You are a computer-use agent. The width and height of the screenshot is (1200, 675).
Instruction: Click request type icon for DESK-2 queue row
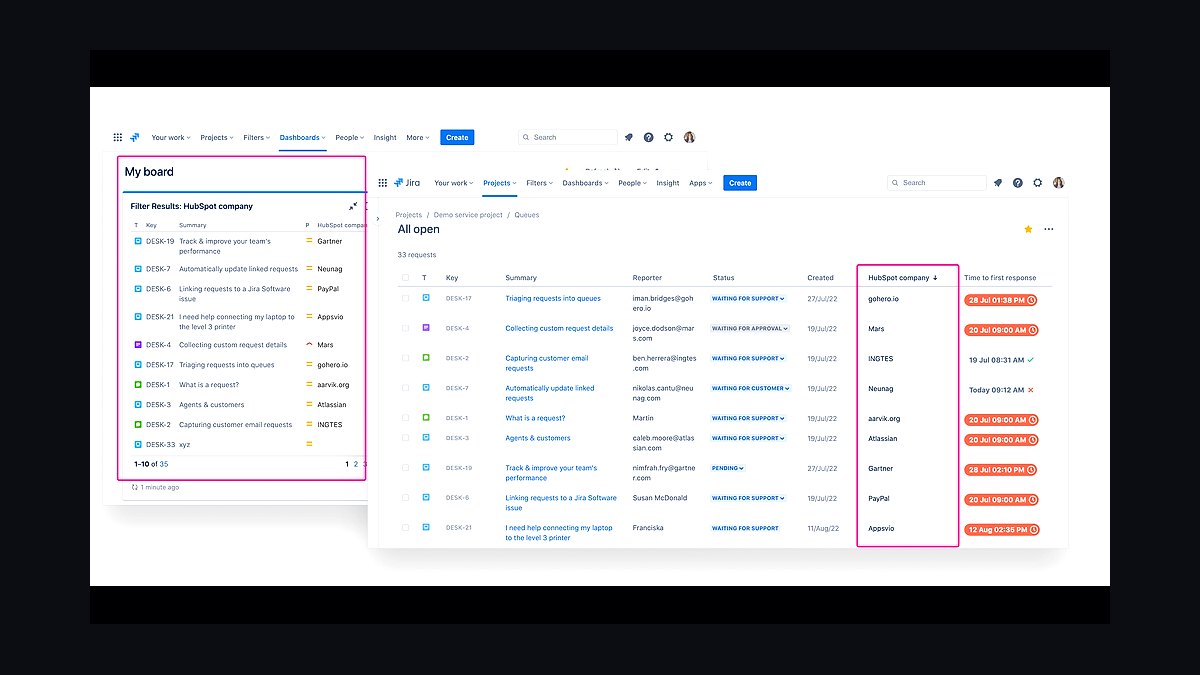coord(426,358)
